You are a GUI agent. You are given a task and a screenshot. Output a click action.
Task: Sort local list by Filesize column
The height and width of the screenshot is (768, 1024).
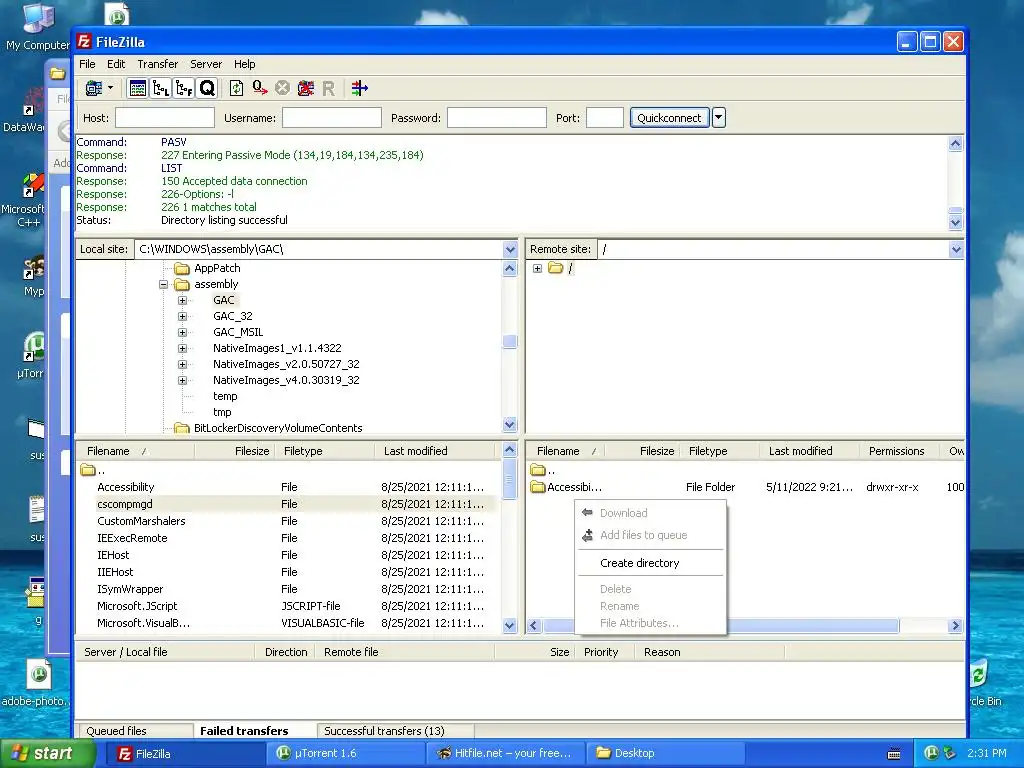click(251, 451)
